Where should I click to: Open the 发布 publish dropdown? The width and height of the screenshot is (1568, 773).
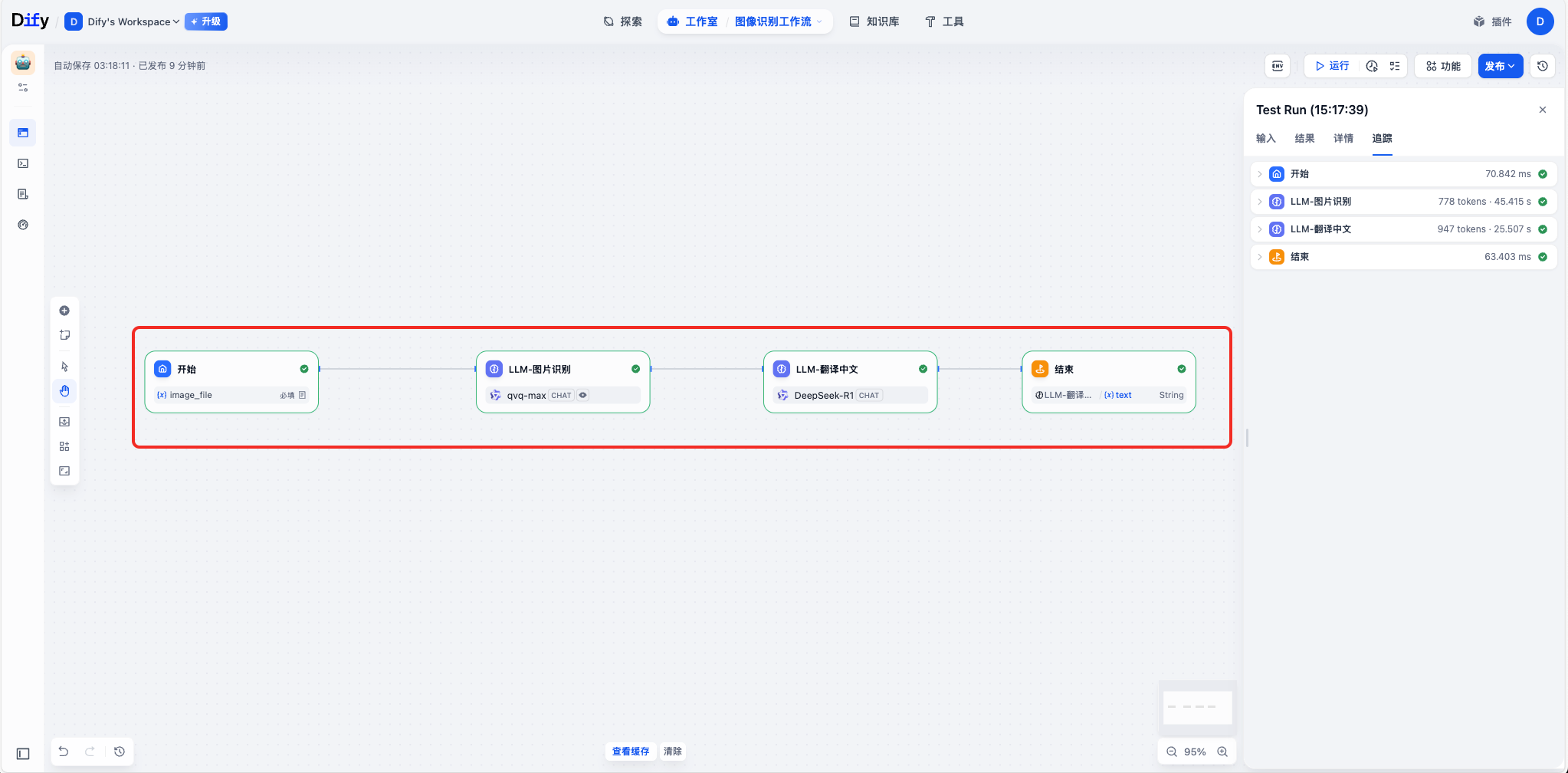pos(1500,66)
